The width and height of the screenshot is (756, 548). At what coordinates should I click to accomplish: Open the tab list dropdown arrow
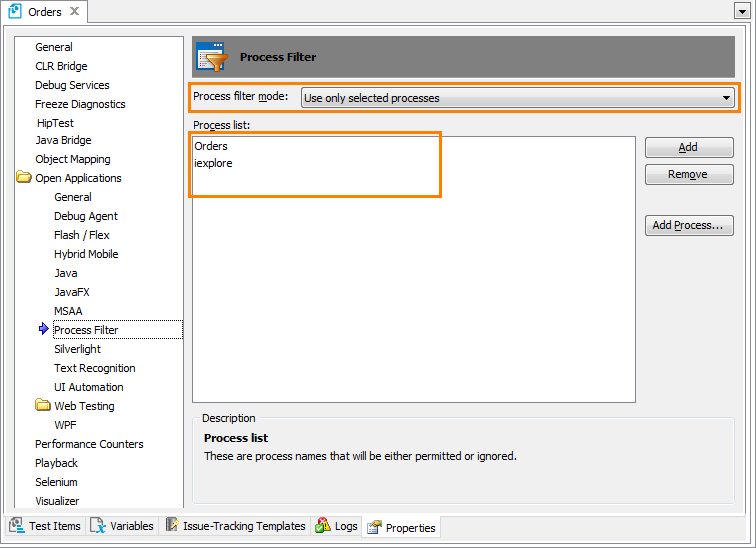coord(742,11)
